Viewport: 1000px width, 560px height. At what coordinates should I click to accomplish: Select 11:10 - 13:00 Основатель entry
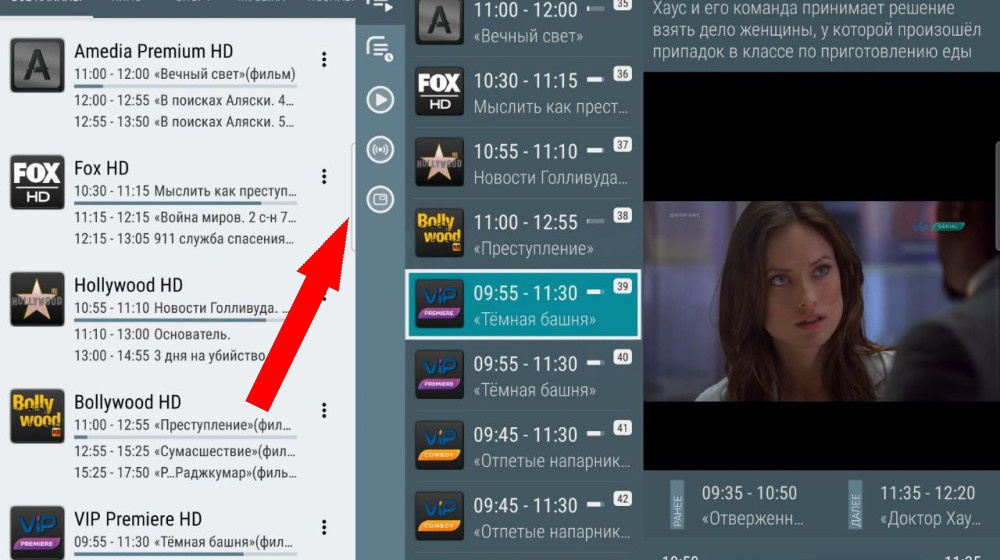tap(152, 334)
